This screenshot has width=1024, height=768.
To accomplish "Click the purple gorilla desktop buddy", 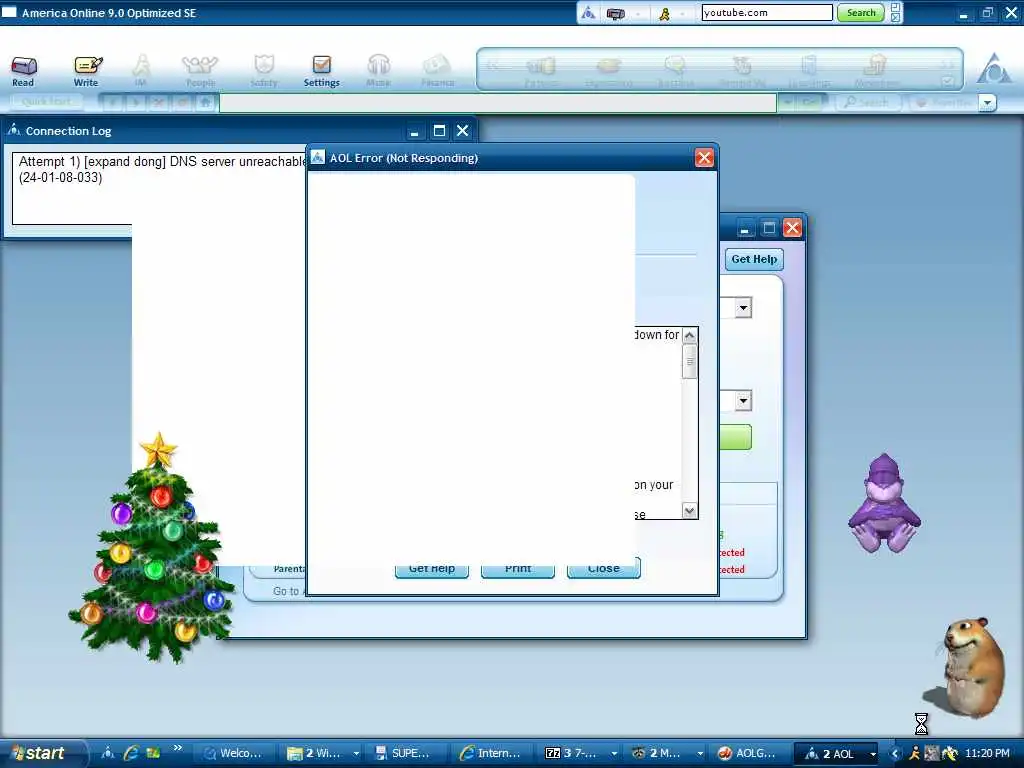I will (x=884, y=504).
